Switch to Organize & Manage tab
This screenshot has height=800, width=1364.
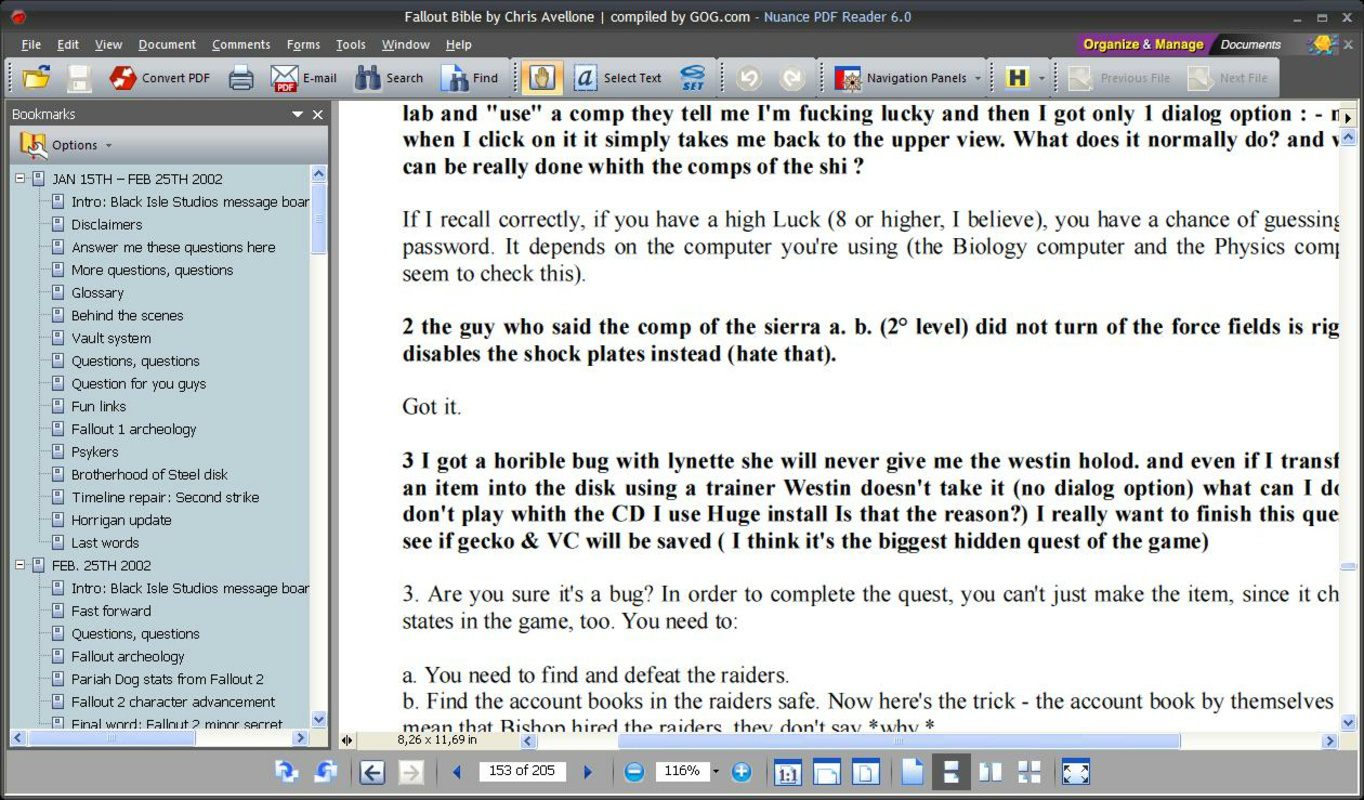[1143, 44]
